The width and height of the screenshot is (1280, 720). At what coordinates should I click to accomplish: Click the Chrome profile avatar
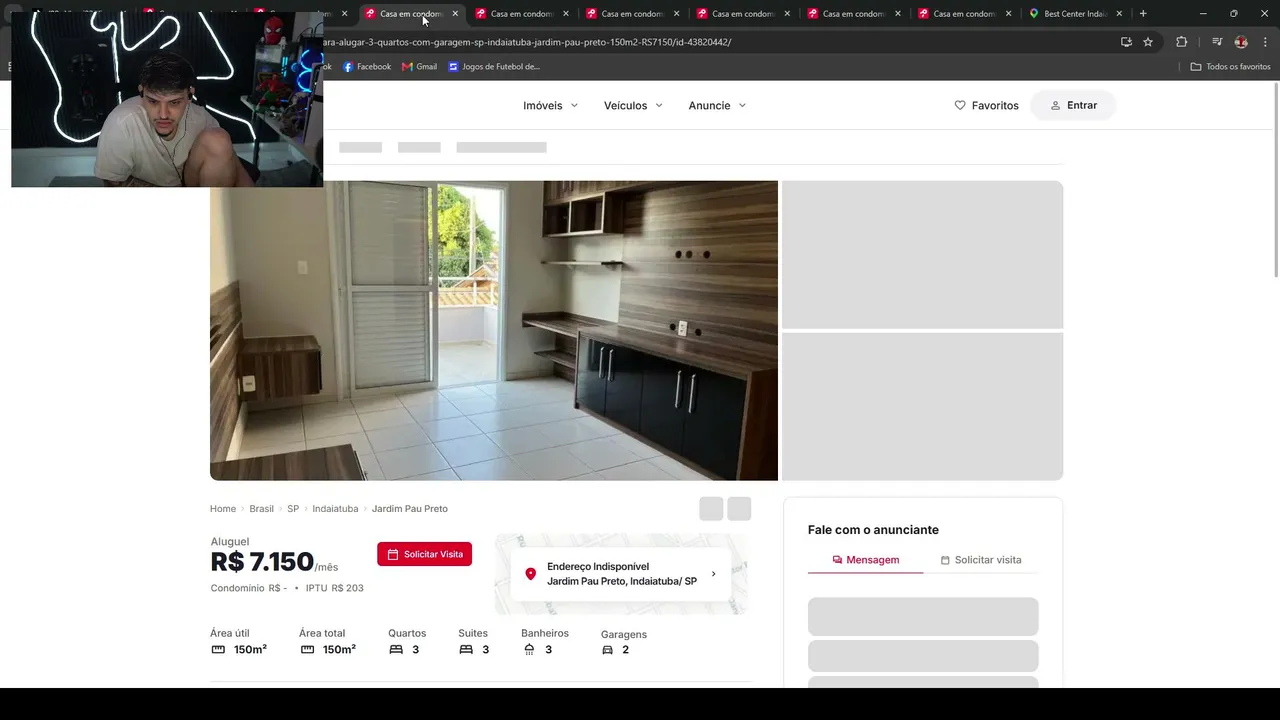tap(1241, 42)
